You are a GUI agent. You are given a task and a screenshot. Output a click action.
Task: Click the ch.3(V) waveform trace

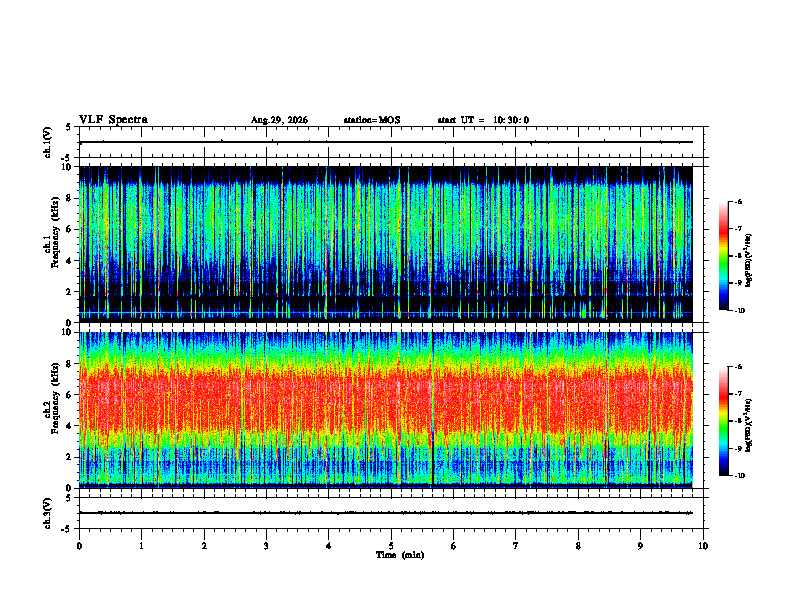click(386, 513)
